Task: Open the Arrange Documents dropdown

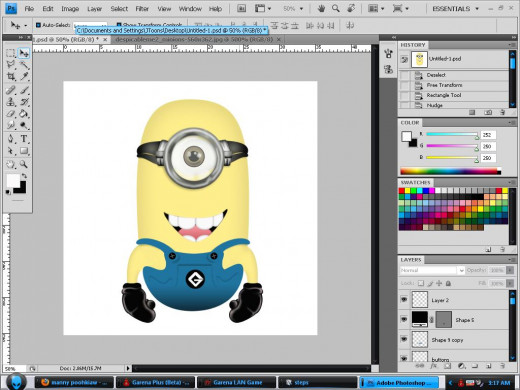Action: point(376,9)
